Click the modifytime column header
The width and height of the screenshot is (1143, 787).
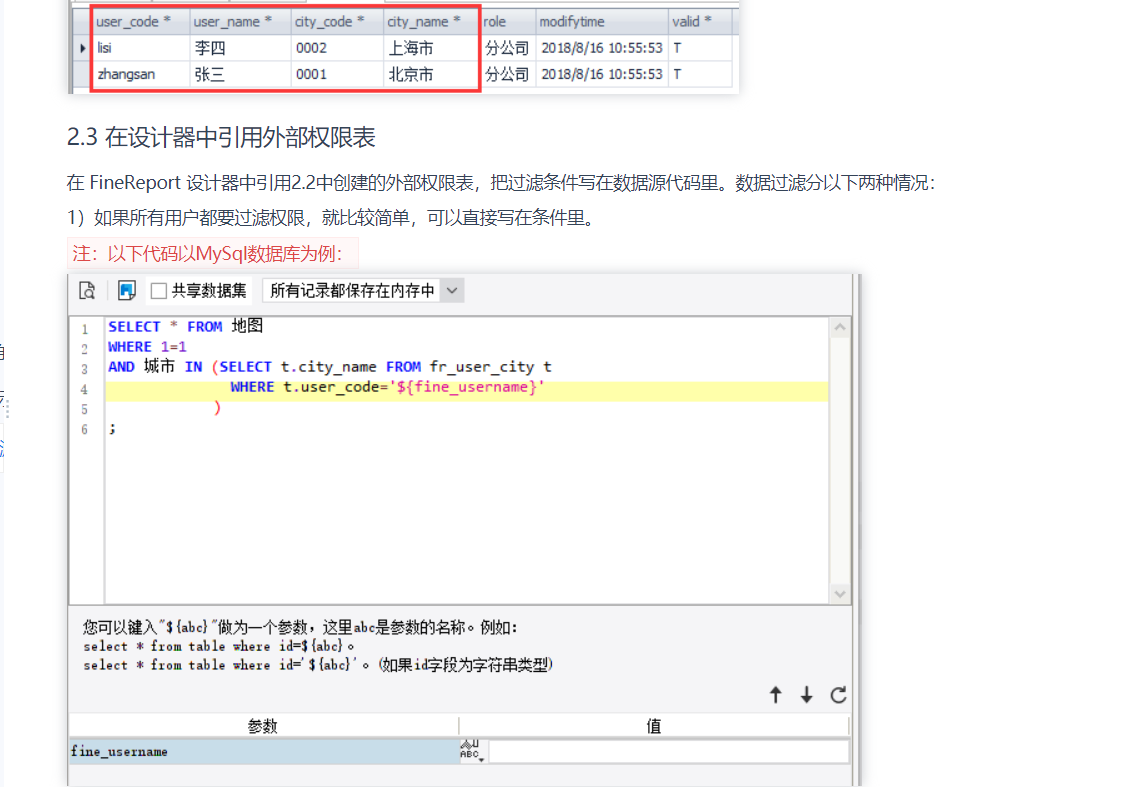point(602,22)
